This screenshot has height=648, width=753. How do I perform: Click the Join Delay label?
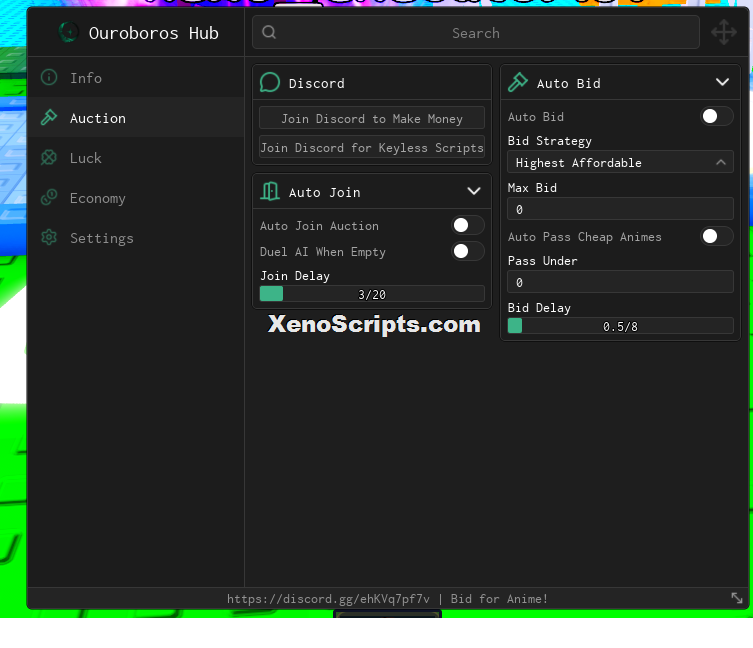(x=295, y=276)
